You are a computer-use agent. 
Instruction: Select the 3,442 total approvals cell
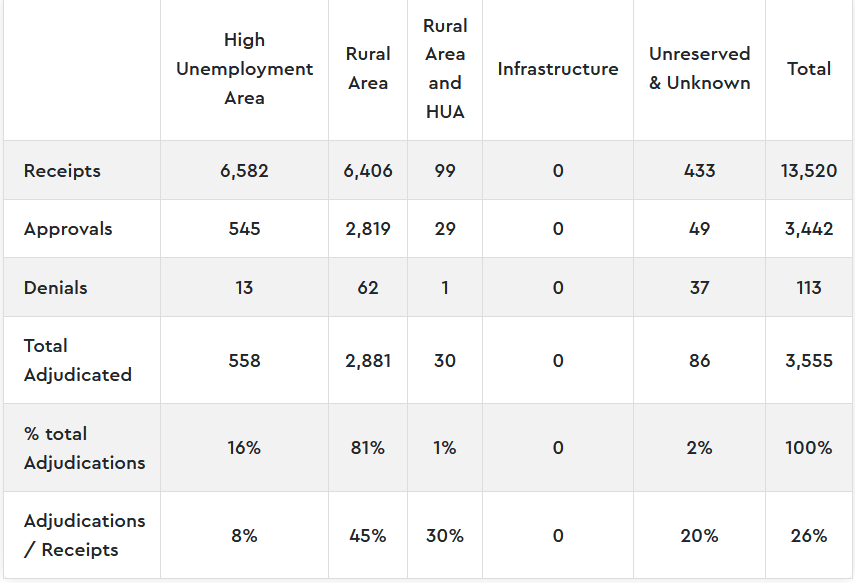click(809, 229)
